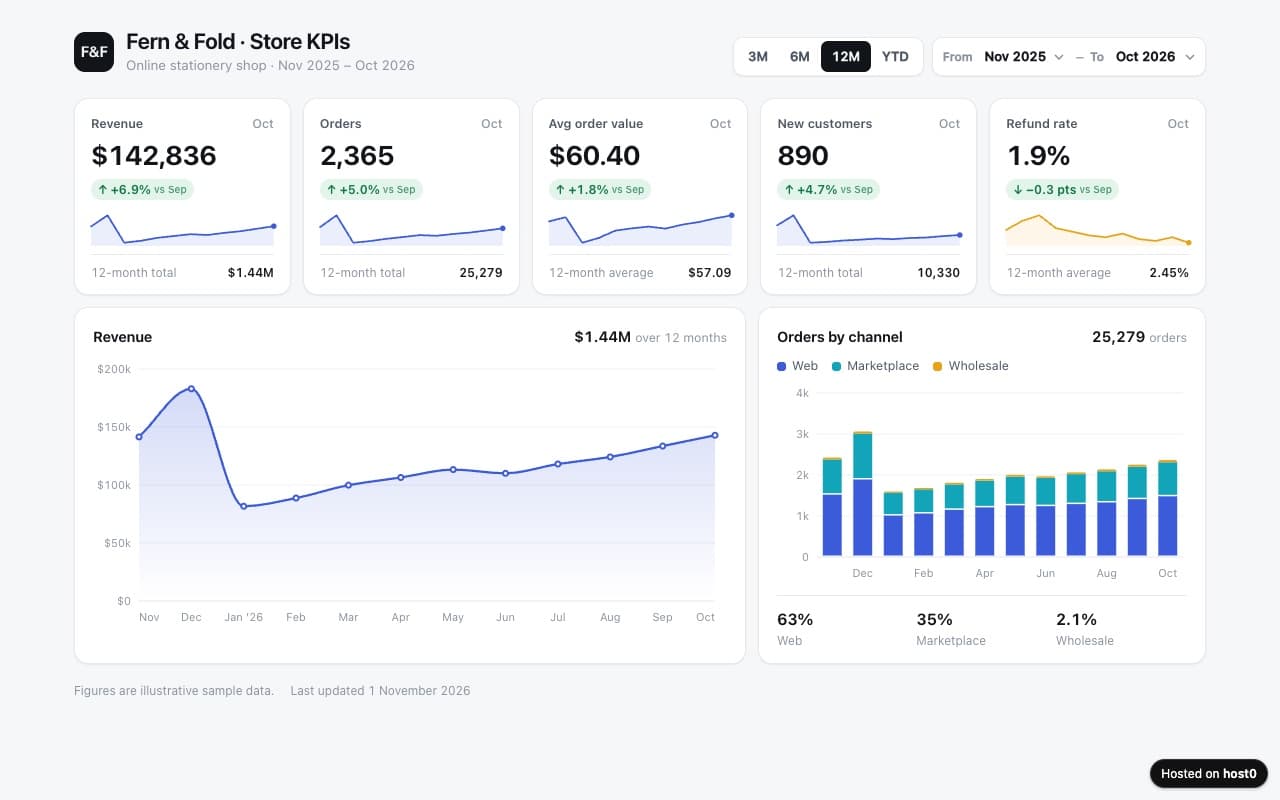Click the "$1.44M over 12 months" label
The height and width of the screenshot is (800, 1280).
(650, 337)
